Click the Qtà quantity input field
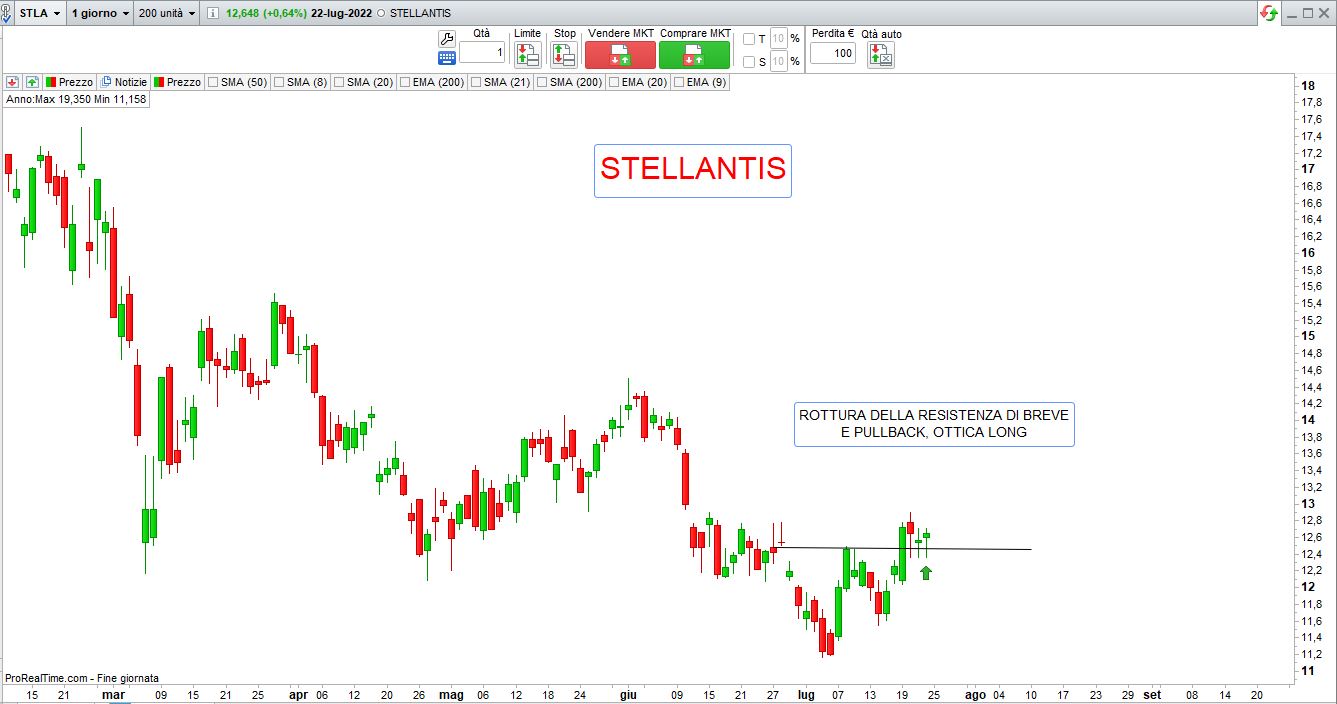Image resolution: width=1337 pixels, height=704 pixels. pyautogui.click(x=482, y=53)
